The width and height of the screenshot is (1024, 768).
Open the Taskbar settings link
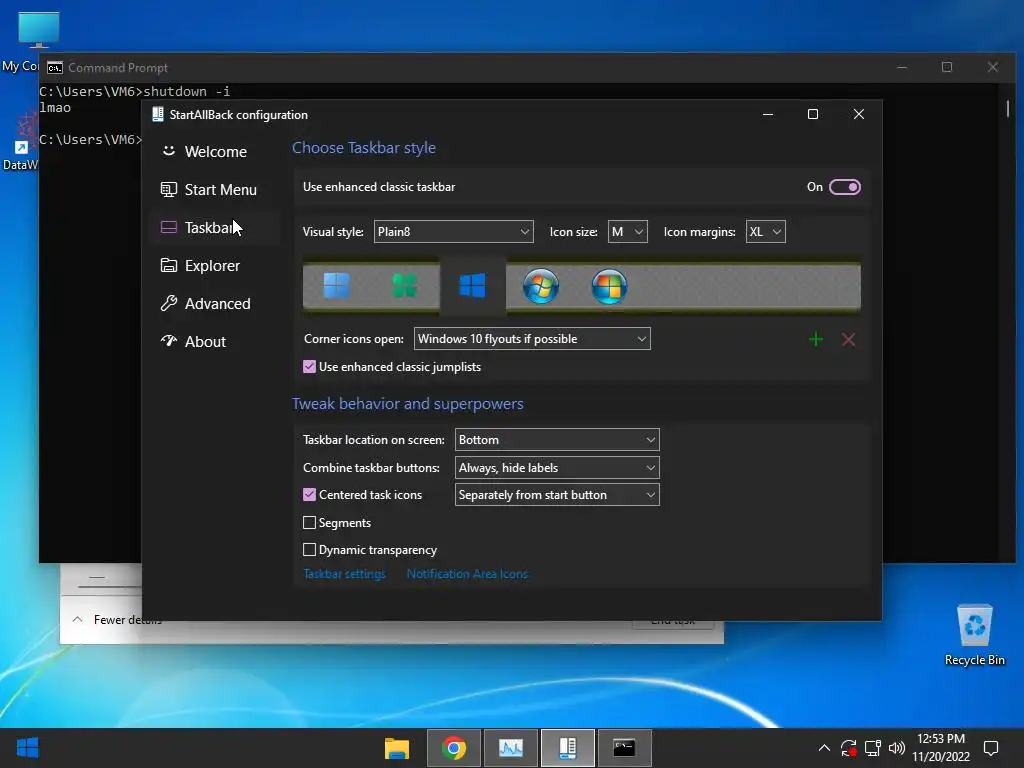pyautogui.click(x=344, y=573)
